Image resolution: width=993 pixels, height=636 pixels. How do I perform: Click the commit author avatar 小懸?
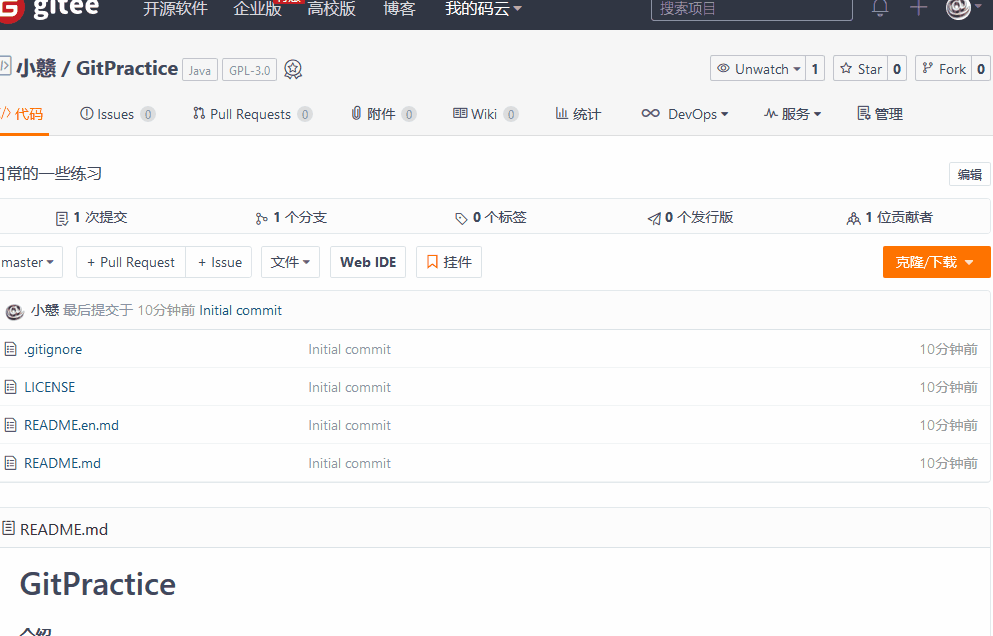[14, 311]
